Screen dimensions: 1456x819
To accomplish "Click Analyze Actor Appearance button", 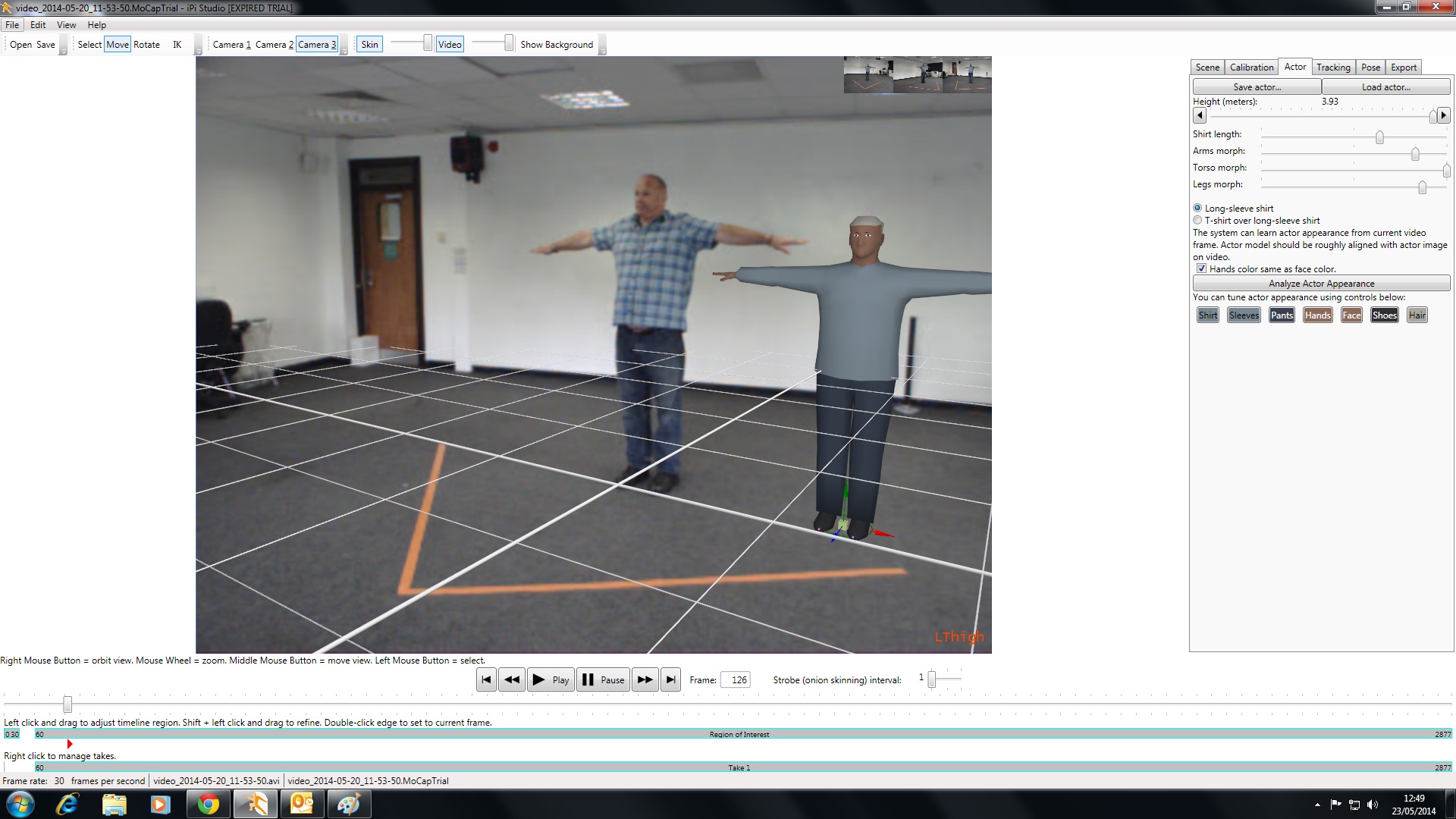I will tap(1321, 283).
